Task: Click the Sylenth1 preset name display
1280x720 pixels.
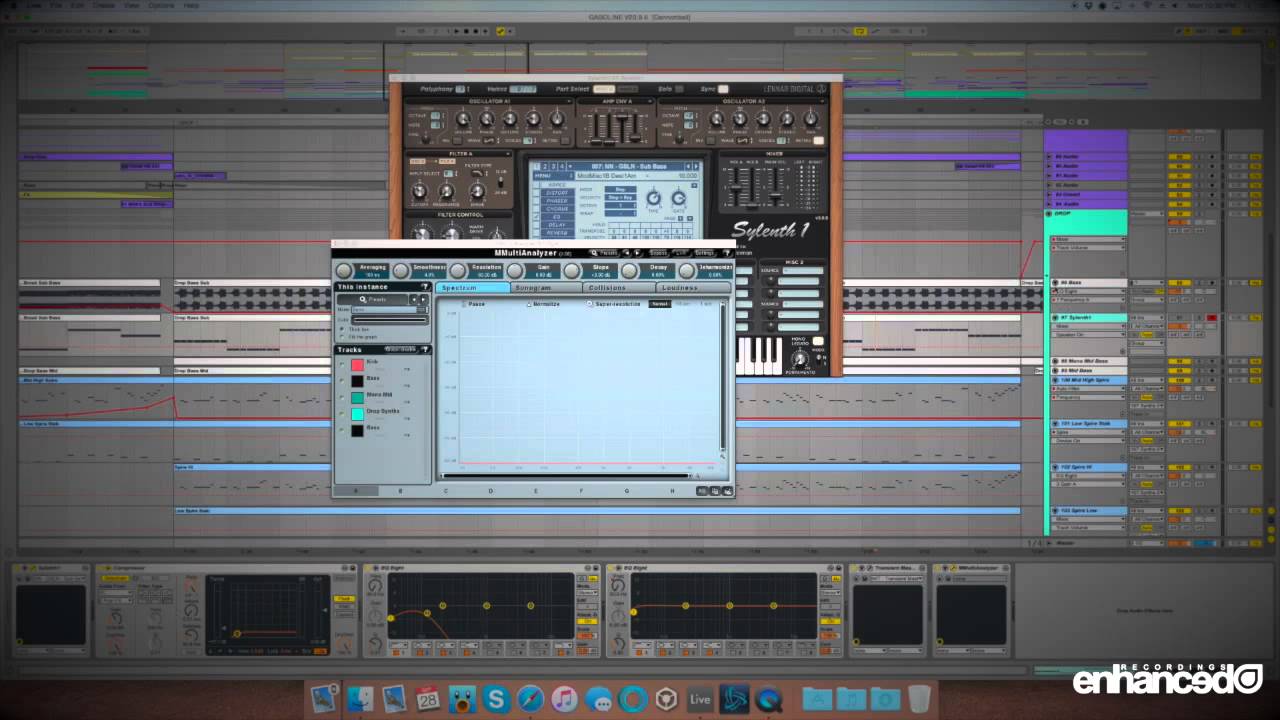Action: [x=627, y=166]
